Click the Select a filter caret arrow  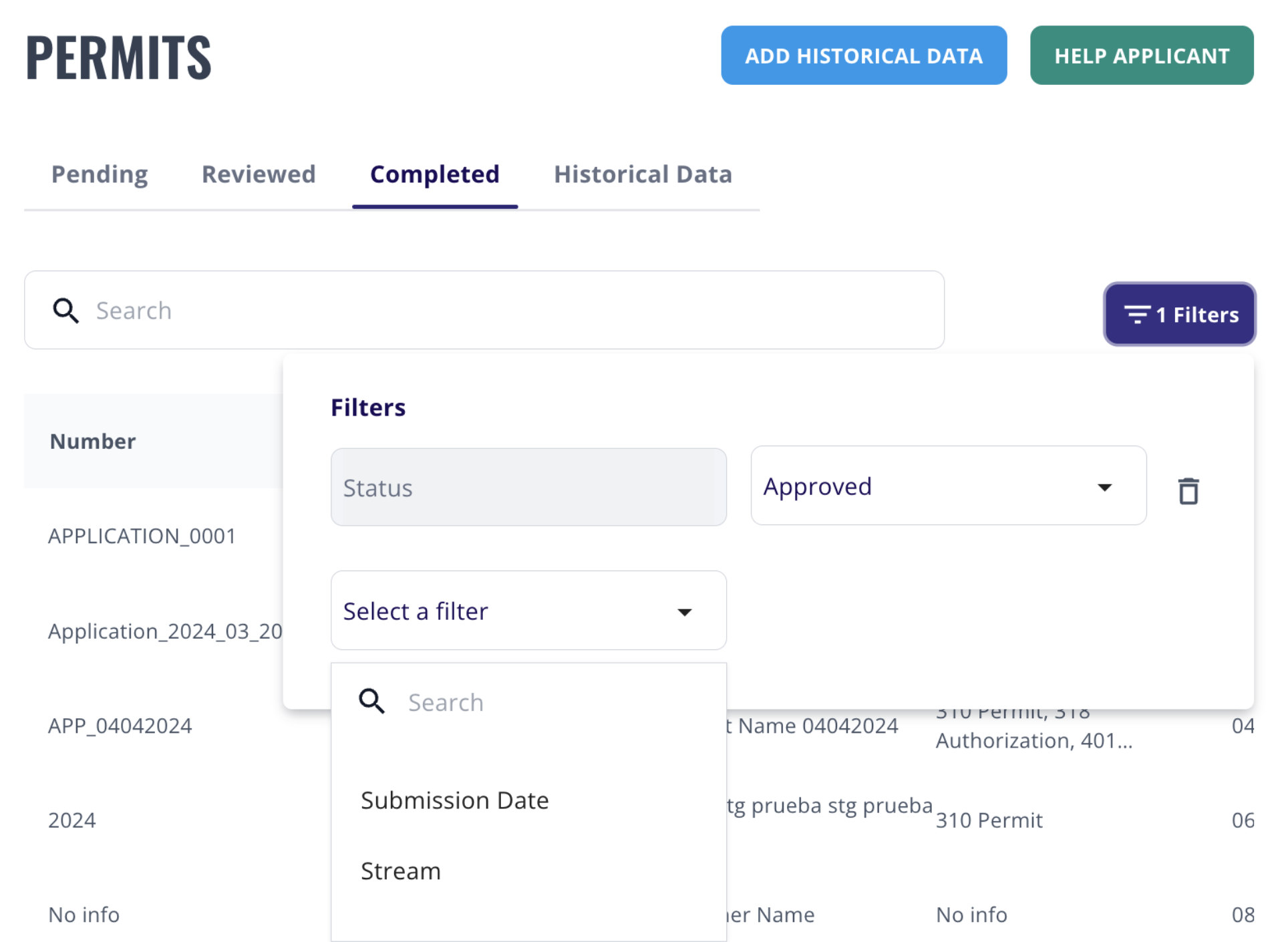coord(684,612)
